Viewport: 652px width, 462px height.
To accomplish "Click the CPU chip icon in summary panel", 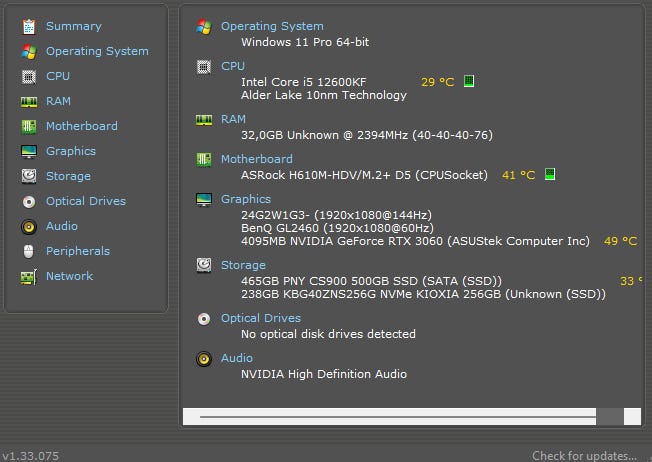I will [204, 67].
